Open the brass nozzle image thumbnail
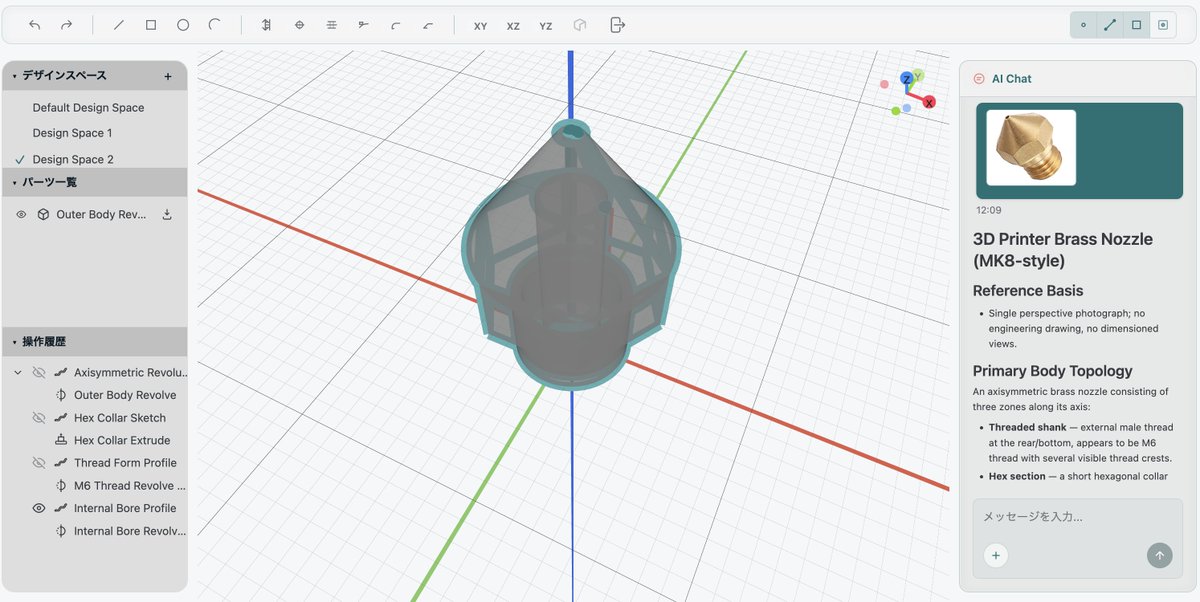Viewport: 1200px width, 602px height. pyautogui.click(x=1031, y=148)
